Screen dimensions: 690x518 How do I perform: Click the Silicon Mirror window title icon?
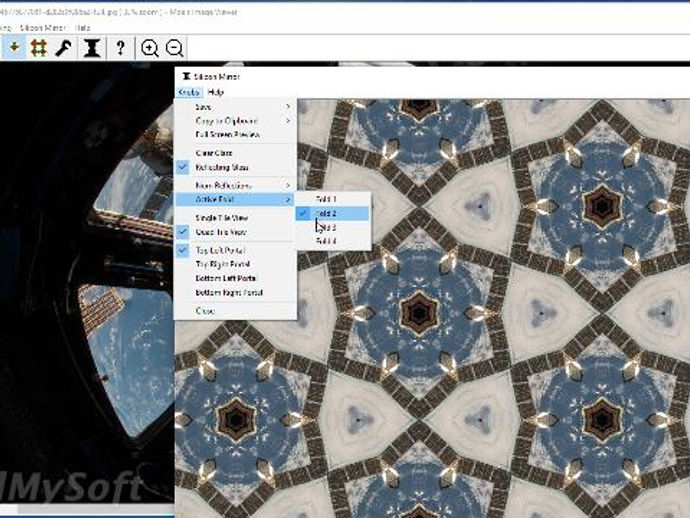tap(186, 77)
